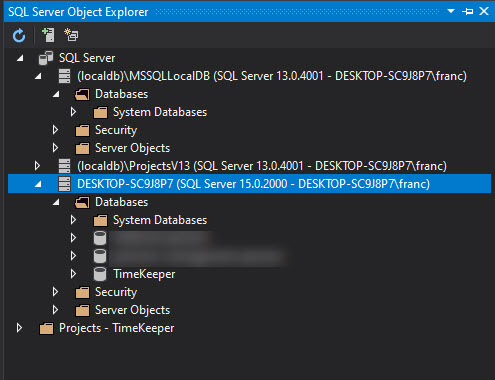495x380 pixels.
Task: Click Server Objects folder icon under DESKTOP-SC9J8P7
Action: tap(82, 310)
